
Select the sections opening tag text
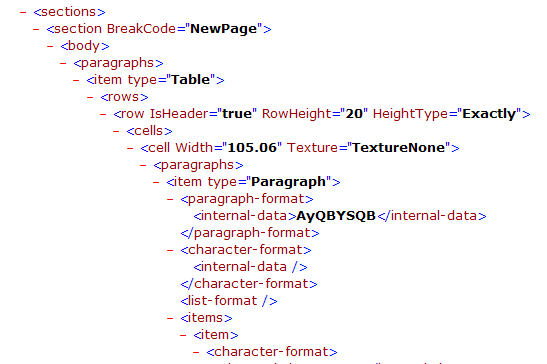tap(69, 12)
